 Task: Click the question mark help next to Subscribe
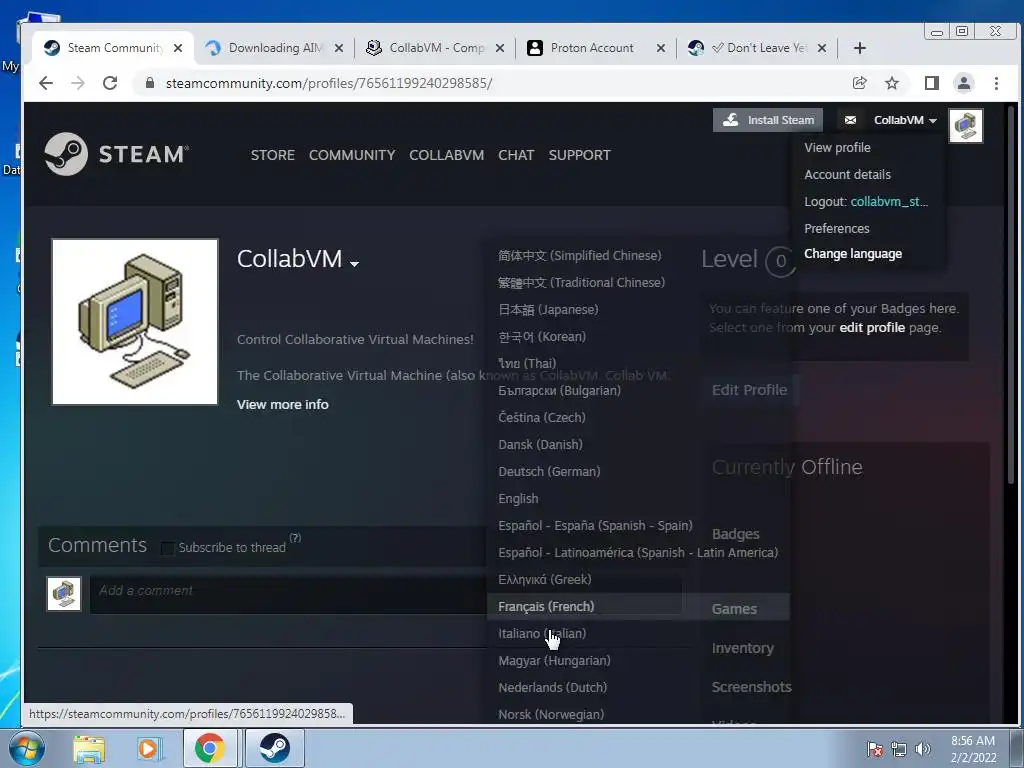click(x=295, y=537)
